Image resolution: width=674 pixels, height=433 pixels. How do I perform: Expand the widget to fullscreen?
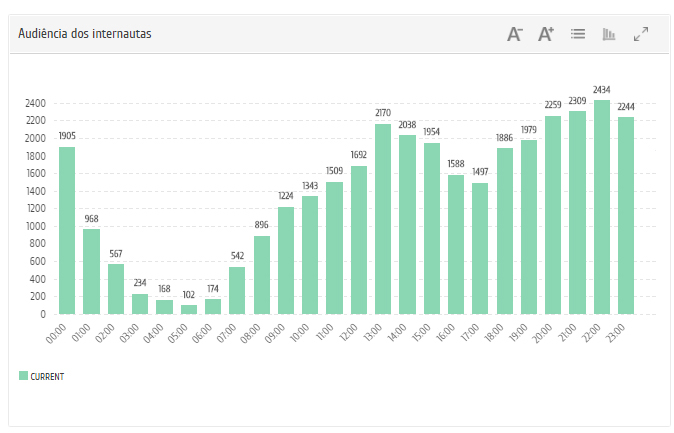[x=641, y=34]
